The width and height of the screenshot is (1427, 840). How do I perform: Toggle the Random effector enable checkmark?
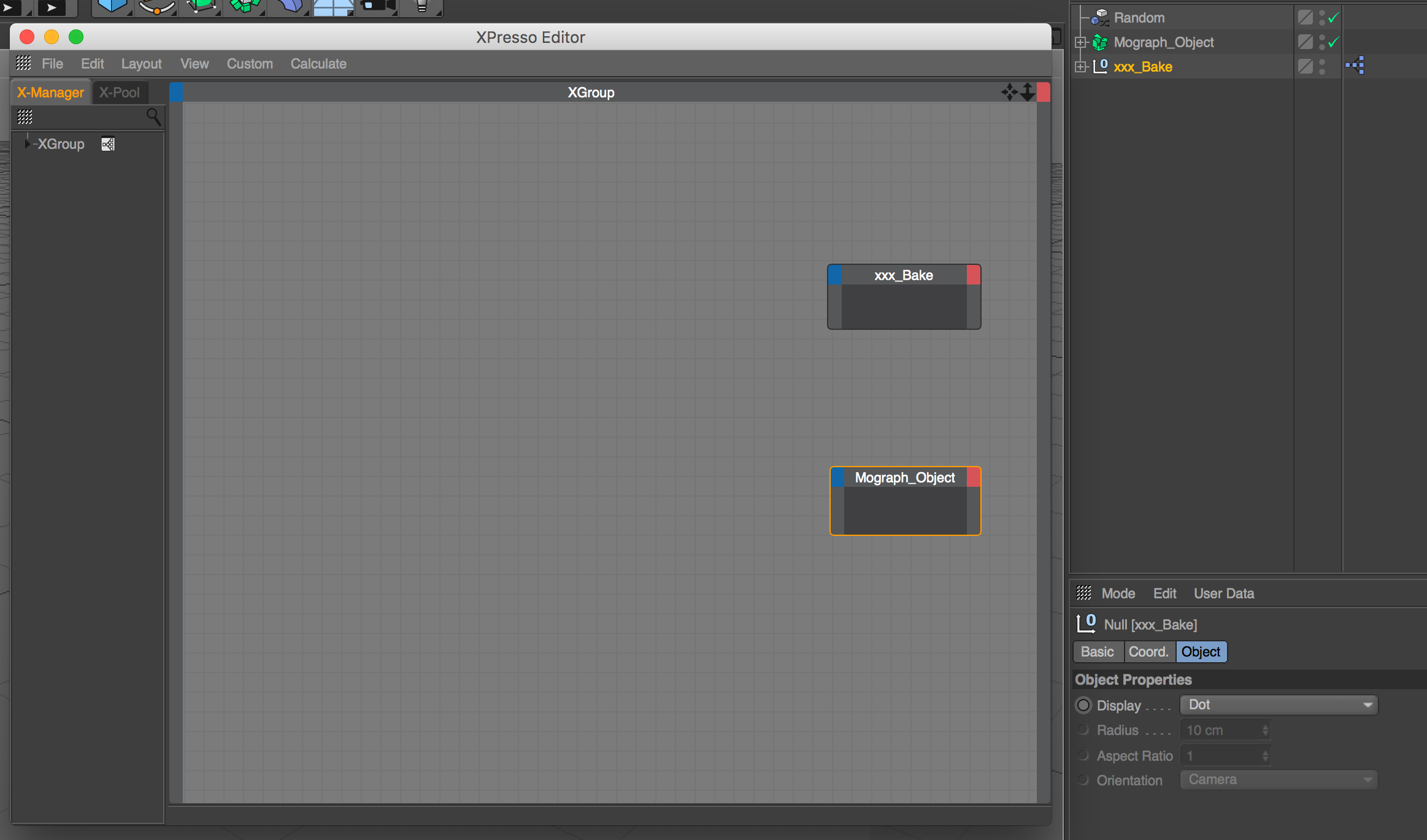point(1333,18)
